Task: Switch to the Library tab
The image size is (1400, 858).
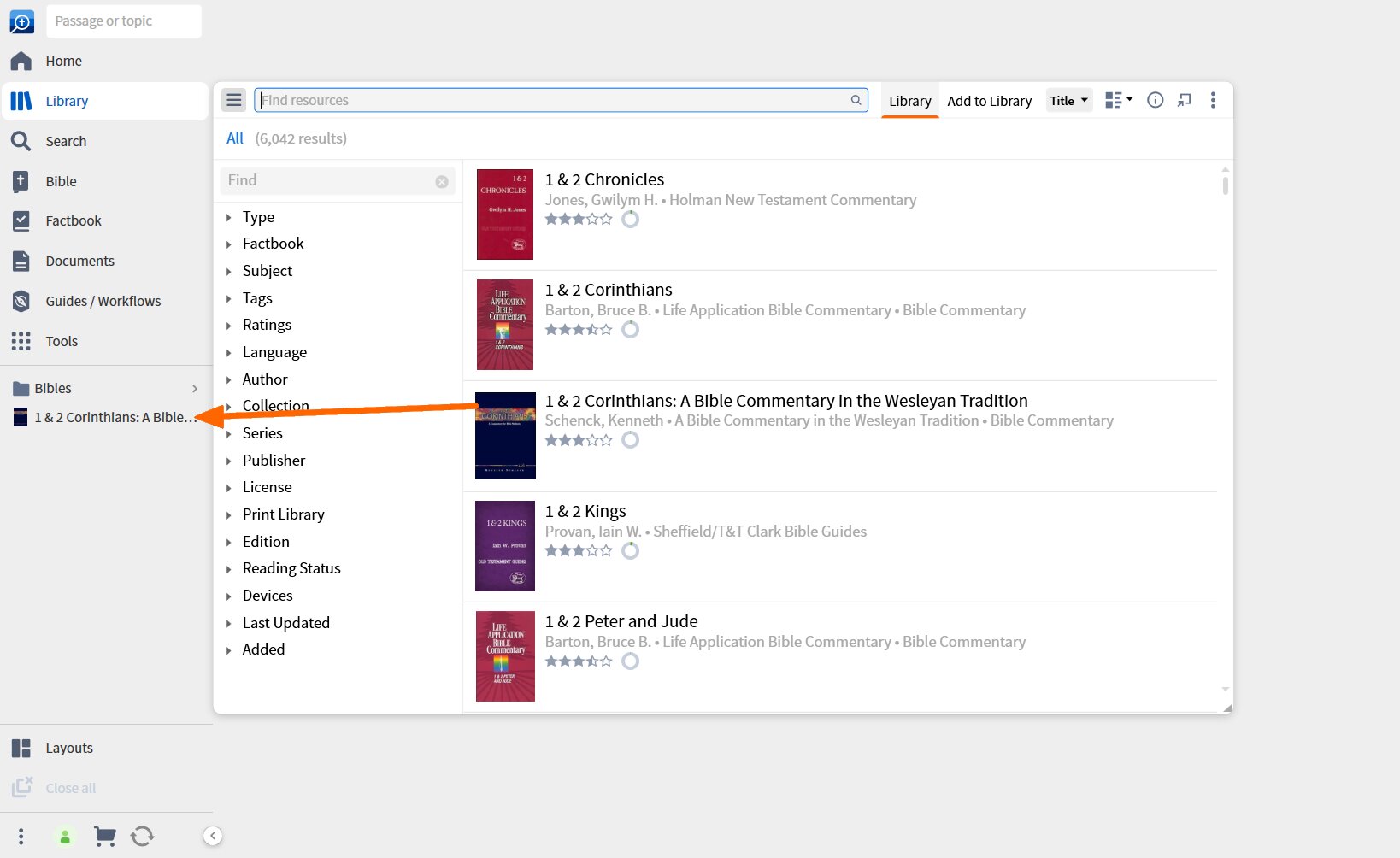Action: pyautogui.click(x=910, y=101)
